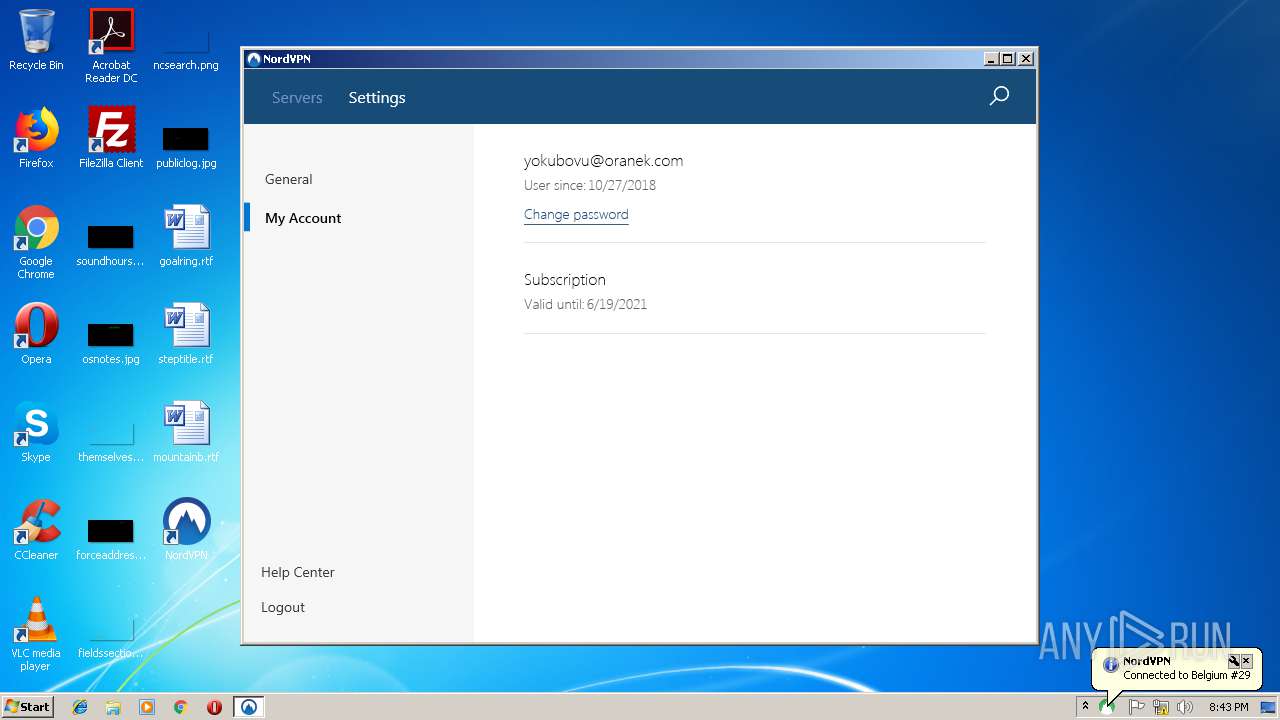
Task: Click 'User since: 10/27/2018' text
Action: (x=590, y=185)
